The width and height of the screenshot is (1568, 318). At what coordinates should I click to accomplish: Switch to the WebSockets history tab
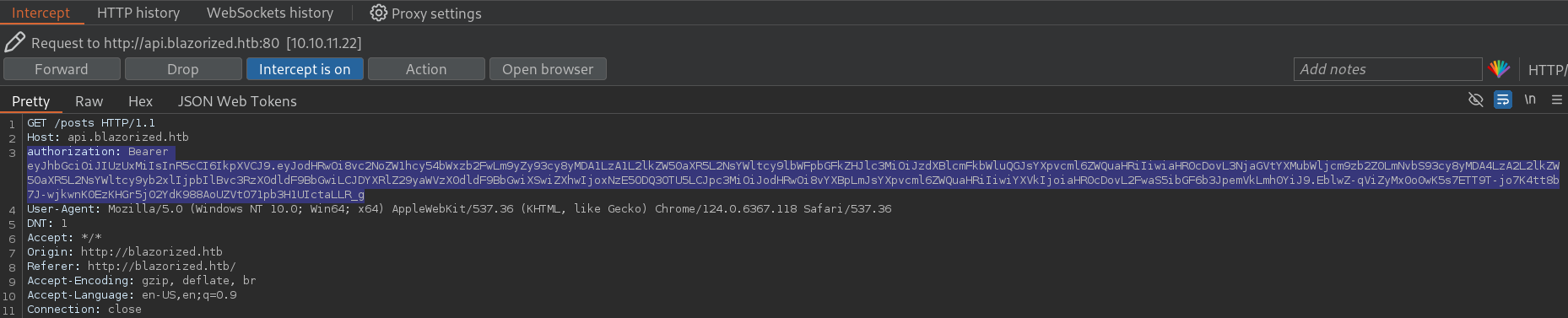pos(270,13)
